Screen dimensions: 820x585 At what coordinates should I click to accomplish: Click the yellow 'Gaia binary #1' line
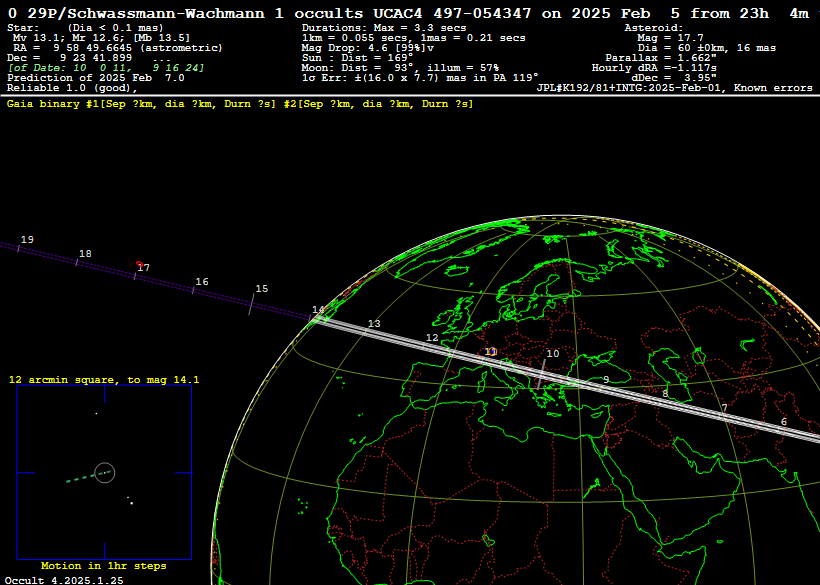tap(240, 104)
